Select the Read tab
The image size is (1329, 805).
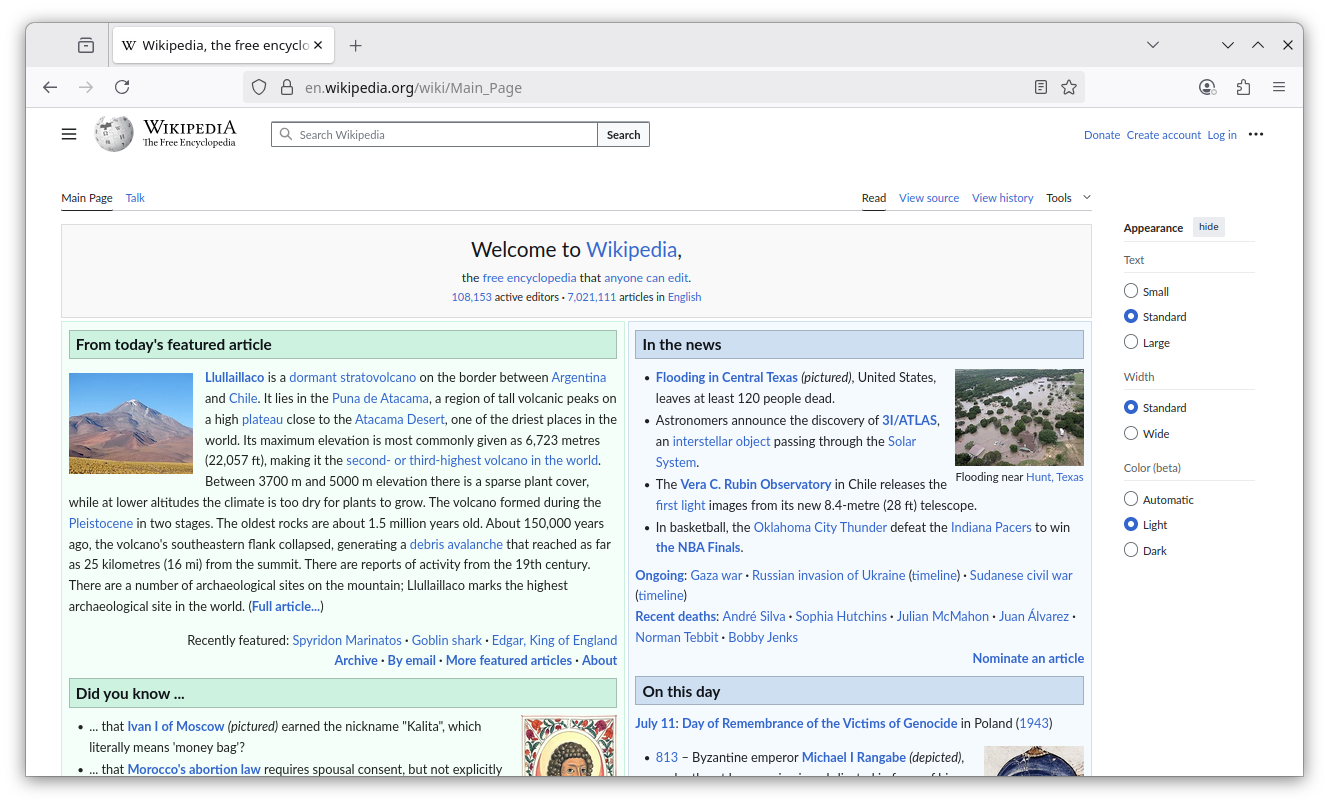[874, 198]
